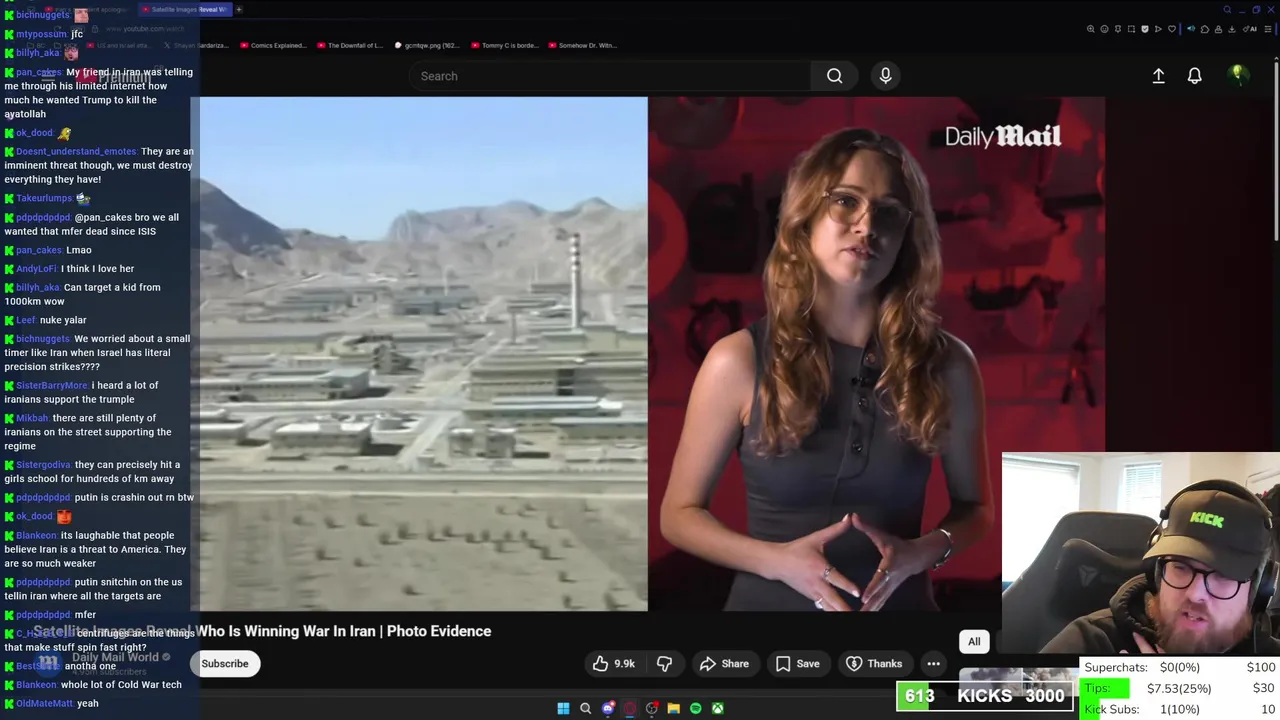Subscribe to Daily Mail World channel

(x=225, y=663)
